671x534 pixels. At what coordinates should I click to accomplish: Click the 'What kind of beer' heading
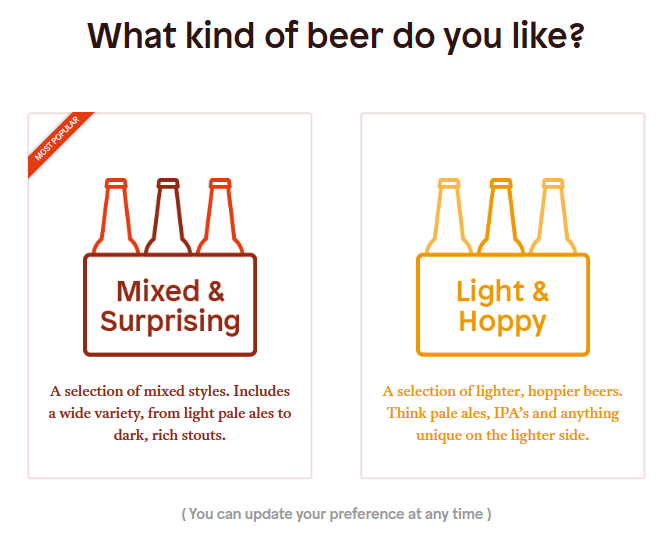tap(336, 36)
